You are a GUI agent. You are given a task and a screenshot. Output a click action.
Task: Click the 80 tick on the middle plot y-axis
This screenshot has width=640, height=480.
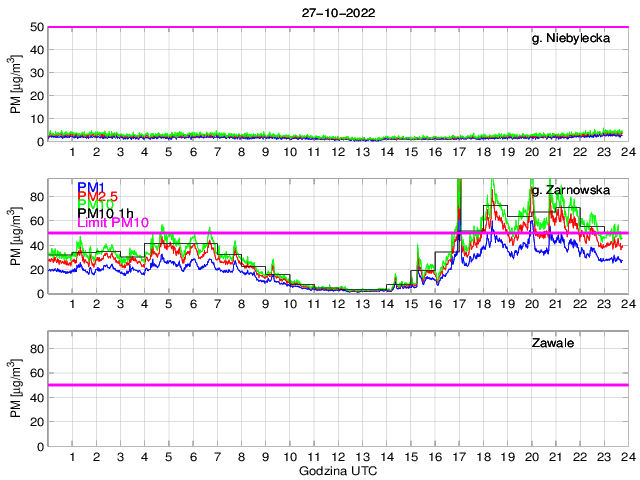pyautogui.click(x=34, y=197)
